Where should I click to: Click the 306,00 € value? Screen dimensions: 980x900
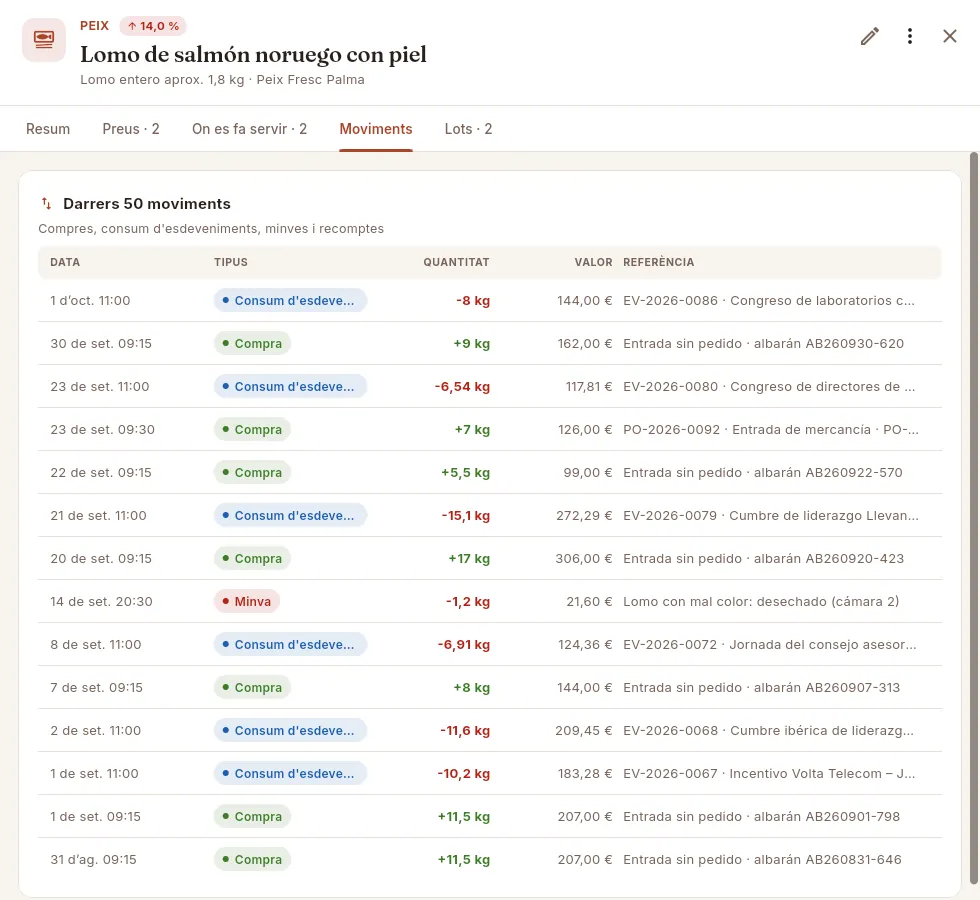pos(584,559)
